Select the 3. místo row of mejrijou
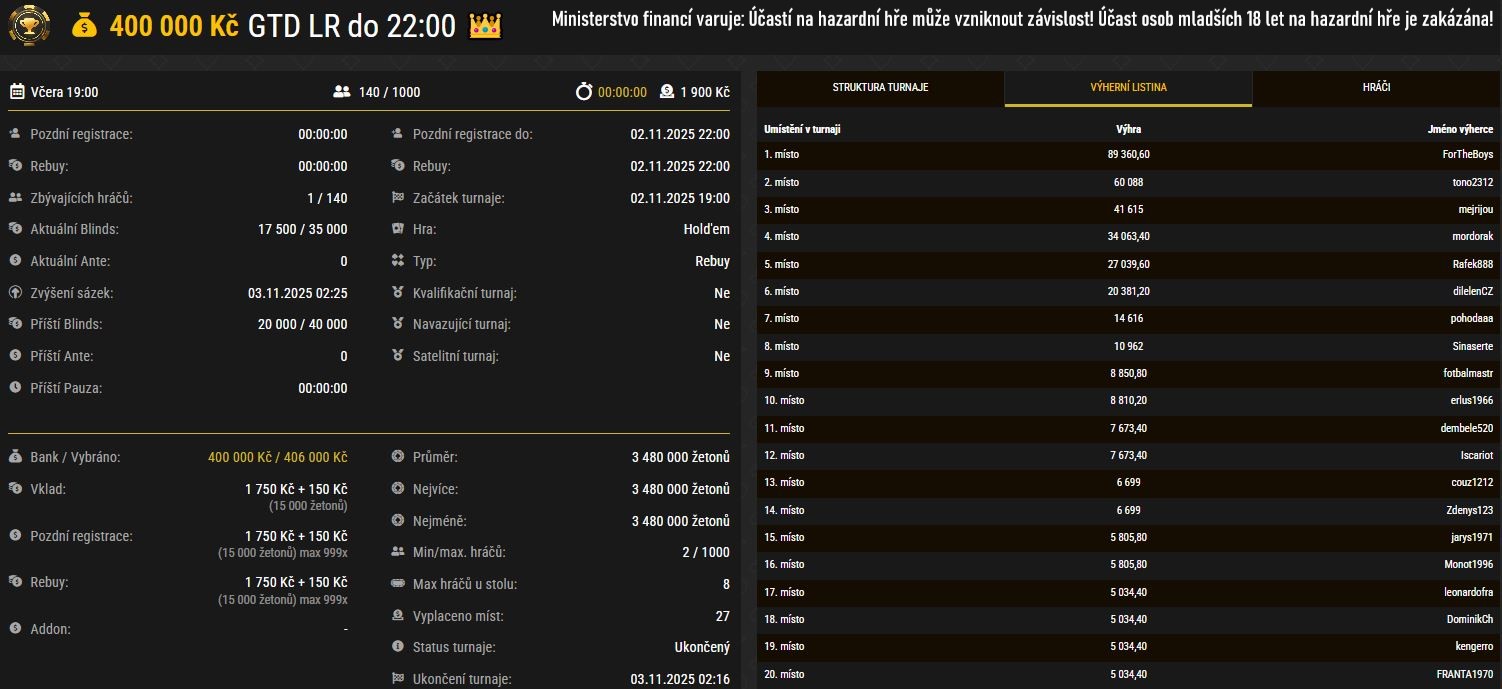 [x=1128, y=210]
